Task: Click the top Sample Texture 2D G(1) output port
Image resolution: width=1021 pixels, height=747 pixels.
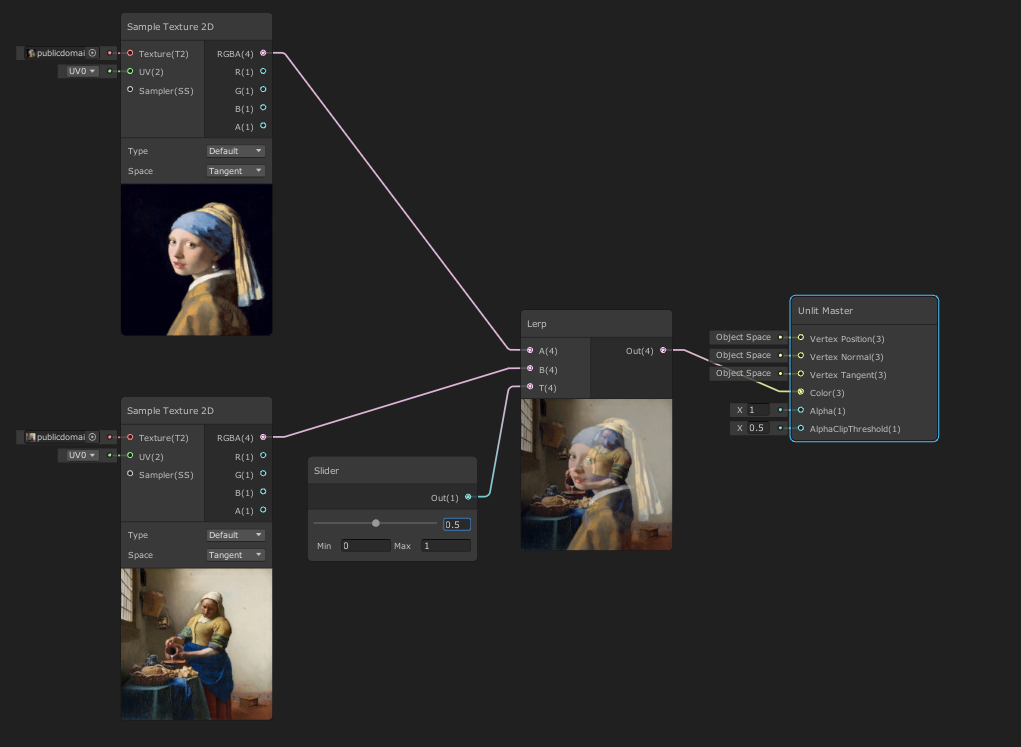Action: [263, 89]
